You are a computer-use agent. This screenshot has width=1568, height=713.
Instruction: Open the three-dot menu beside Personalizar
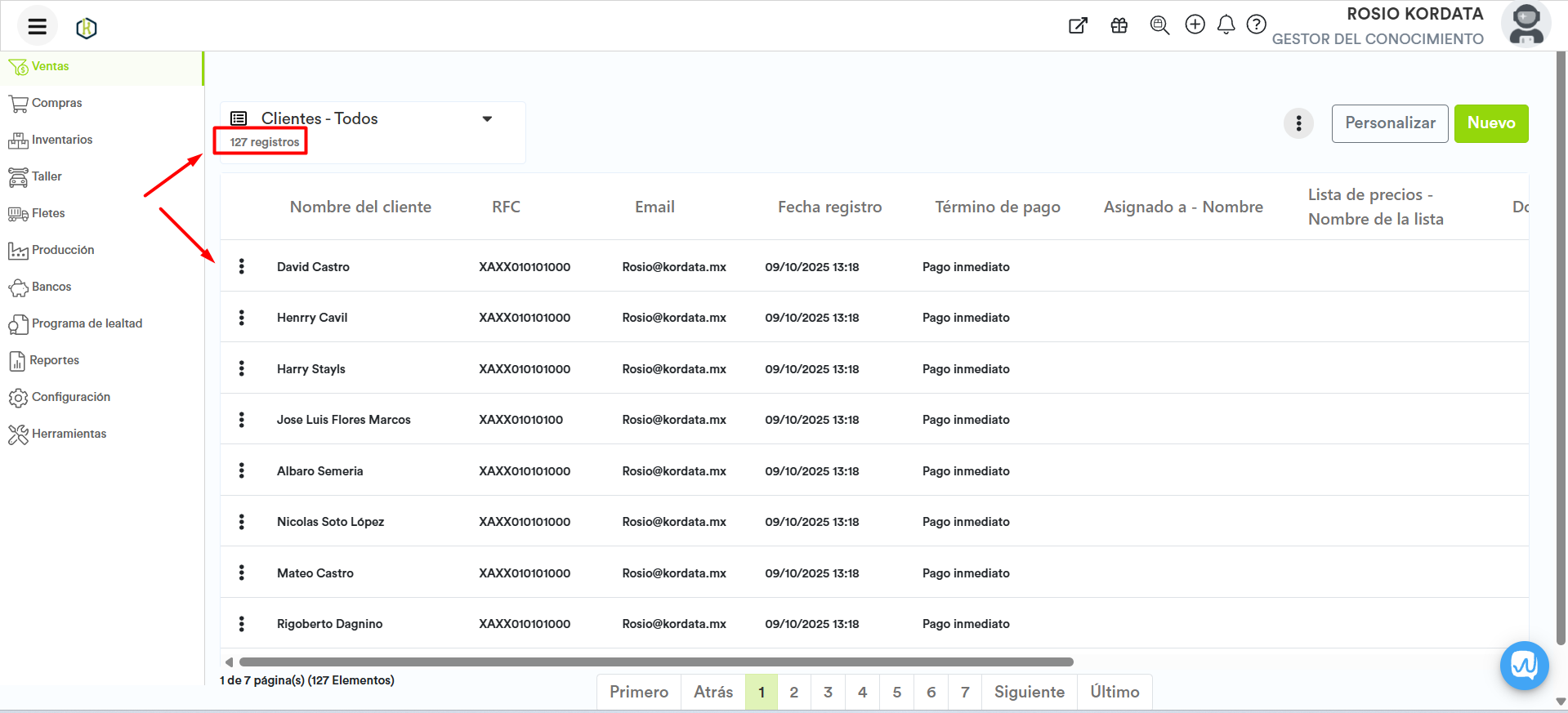[x=1298, y=124]
